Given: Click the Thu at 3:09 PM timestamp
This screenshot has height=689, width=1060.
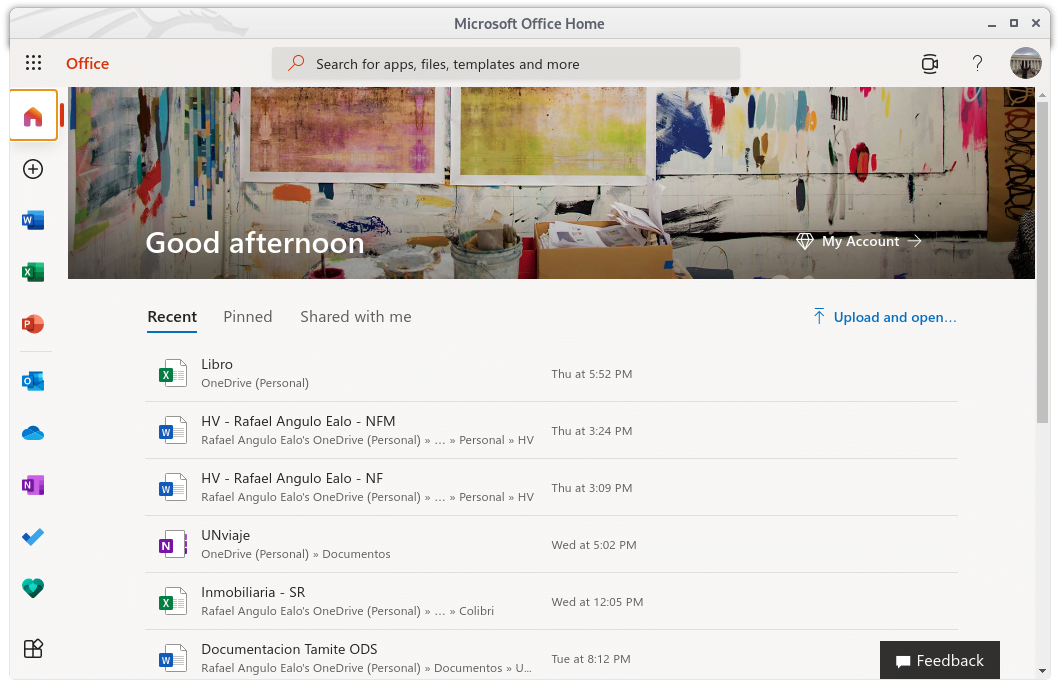Looking at the screenshot, I should pos(592,488).
